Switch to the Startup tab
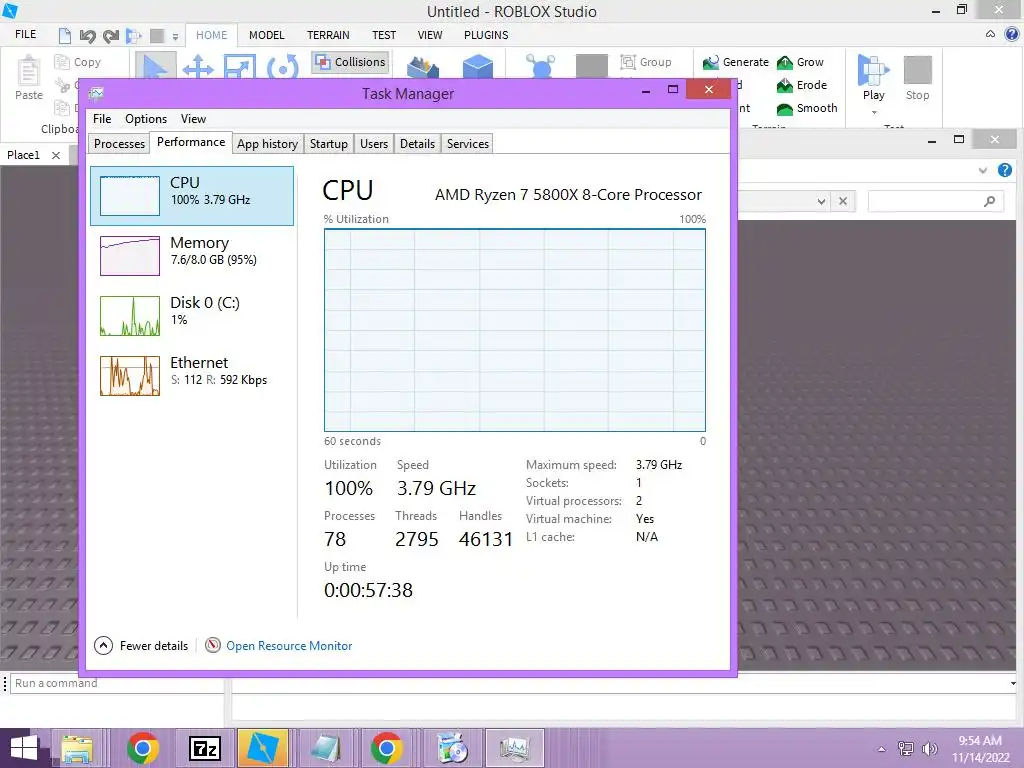 pos(328,144)
